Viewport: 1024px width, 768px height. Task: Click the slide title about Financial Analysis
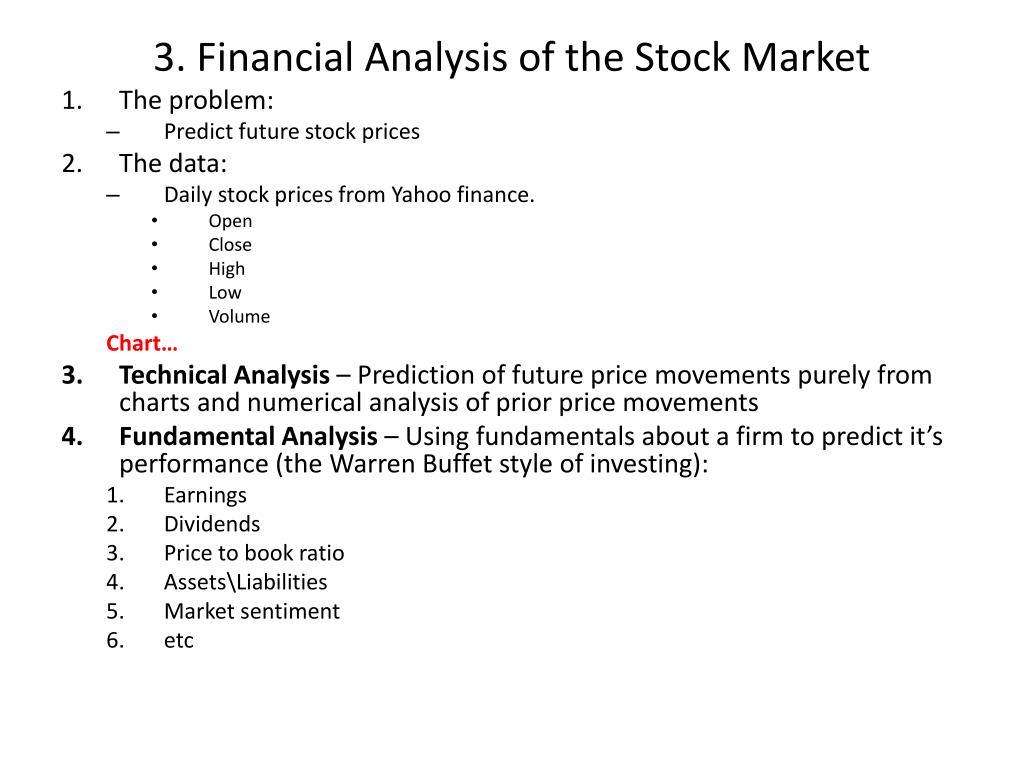coord(511,57)
